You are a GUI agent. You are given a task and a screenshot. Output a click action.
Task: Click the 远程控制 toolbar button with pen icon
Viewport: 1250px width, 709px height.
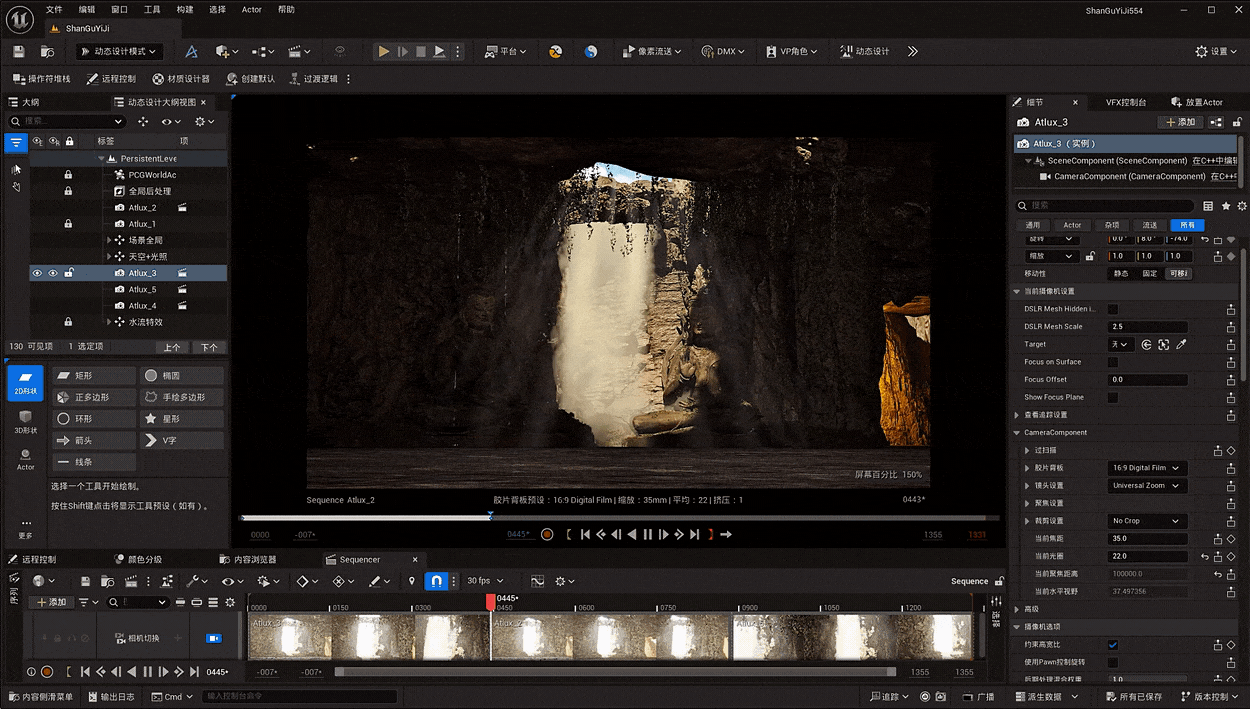(x=111, y=78)
